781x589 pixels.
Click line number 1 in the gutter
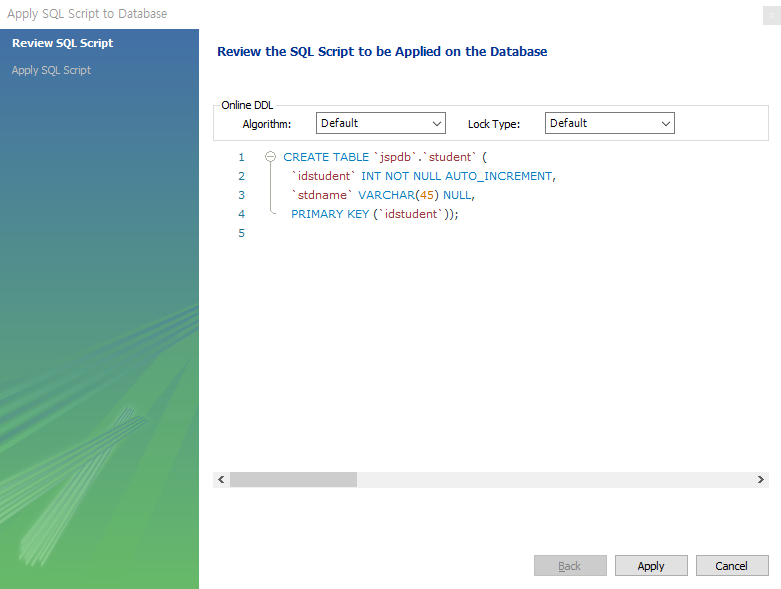(x=242, y=157)
